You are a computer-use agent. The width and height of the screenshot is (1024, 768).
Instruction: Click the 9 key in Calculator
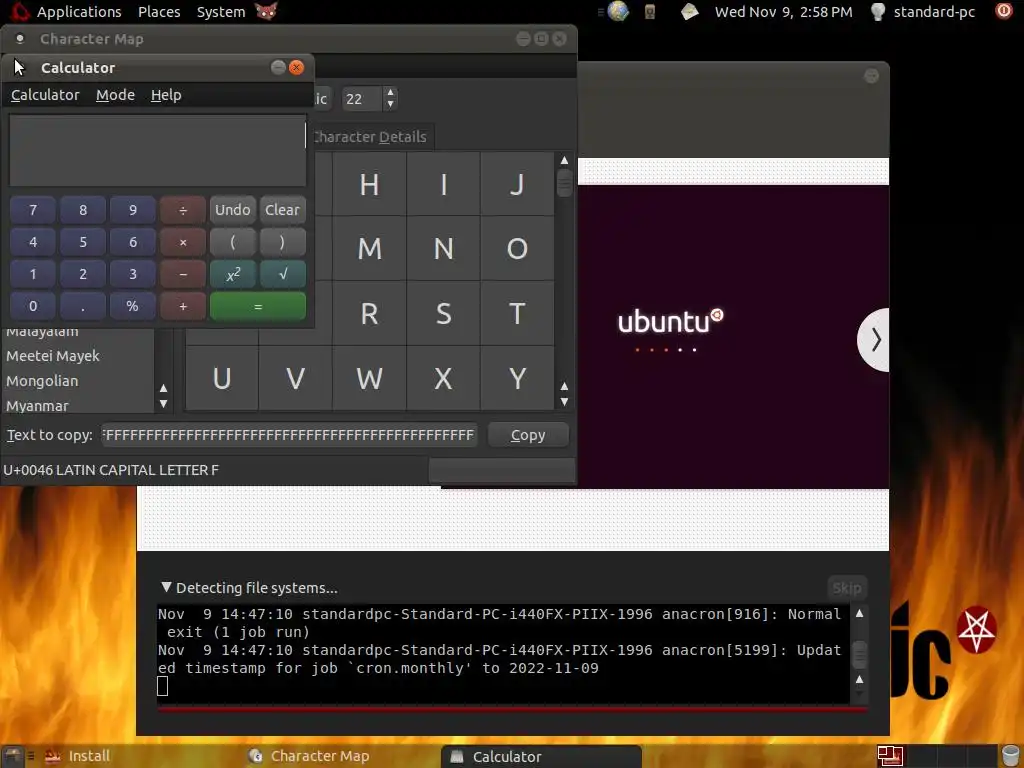(x=133, y=210)
